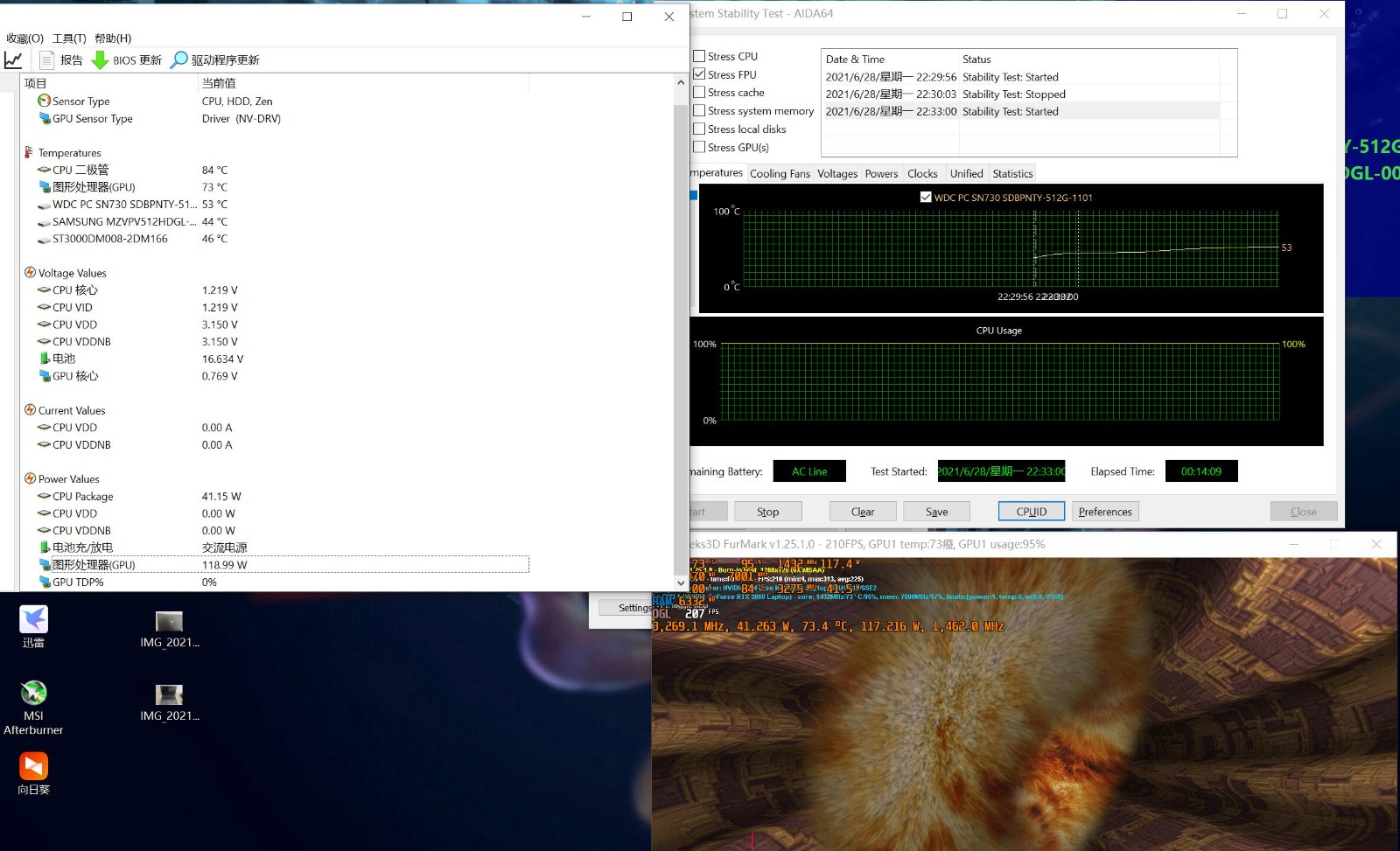Click the GPU TDP% row icon
The image size is (1400, 851).
(x=45, y=582)
